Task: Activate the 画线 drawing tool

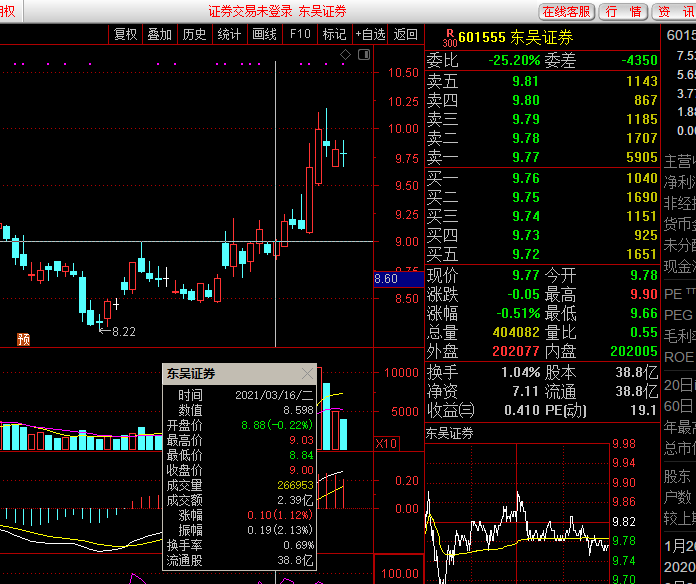Action: tap(265, 34)
